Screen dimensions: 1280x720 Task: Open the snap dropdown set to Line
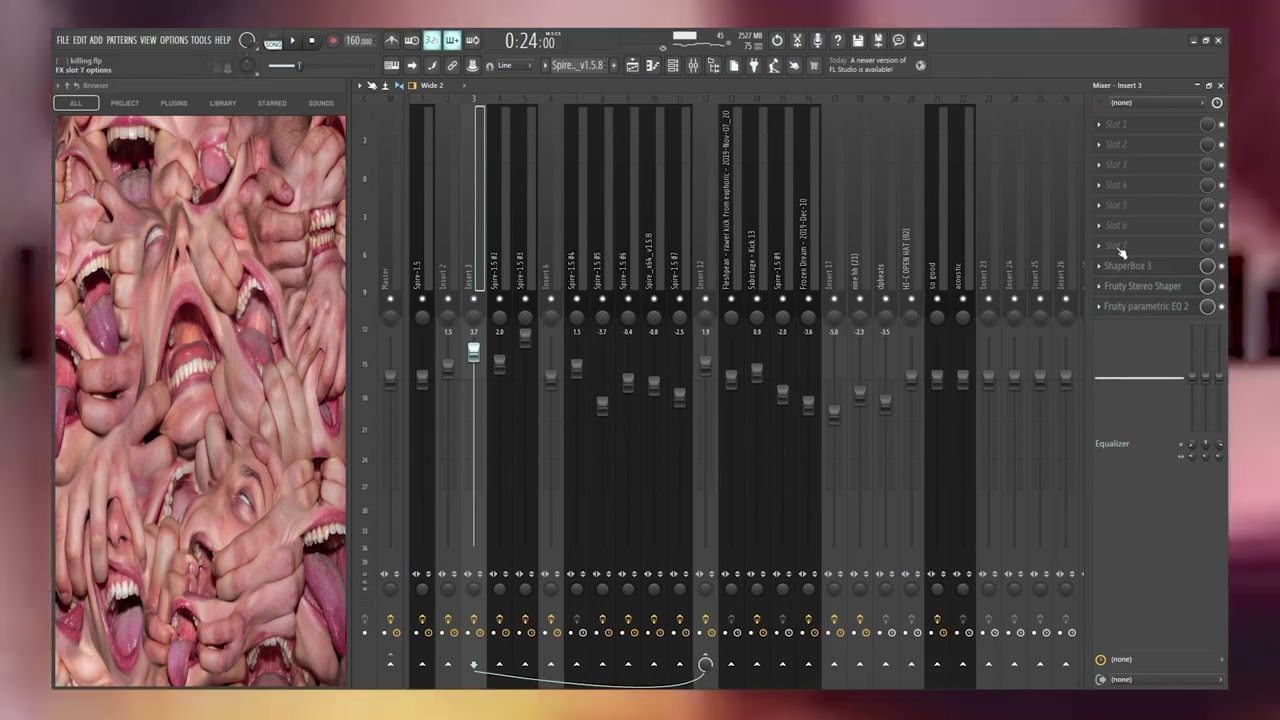(x=517, y=65)
